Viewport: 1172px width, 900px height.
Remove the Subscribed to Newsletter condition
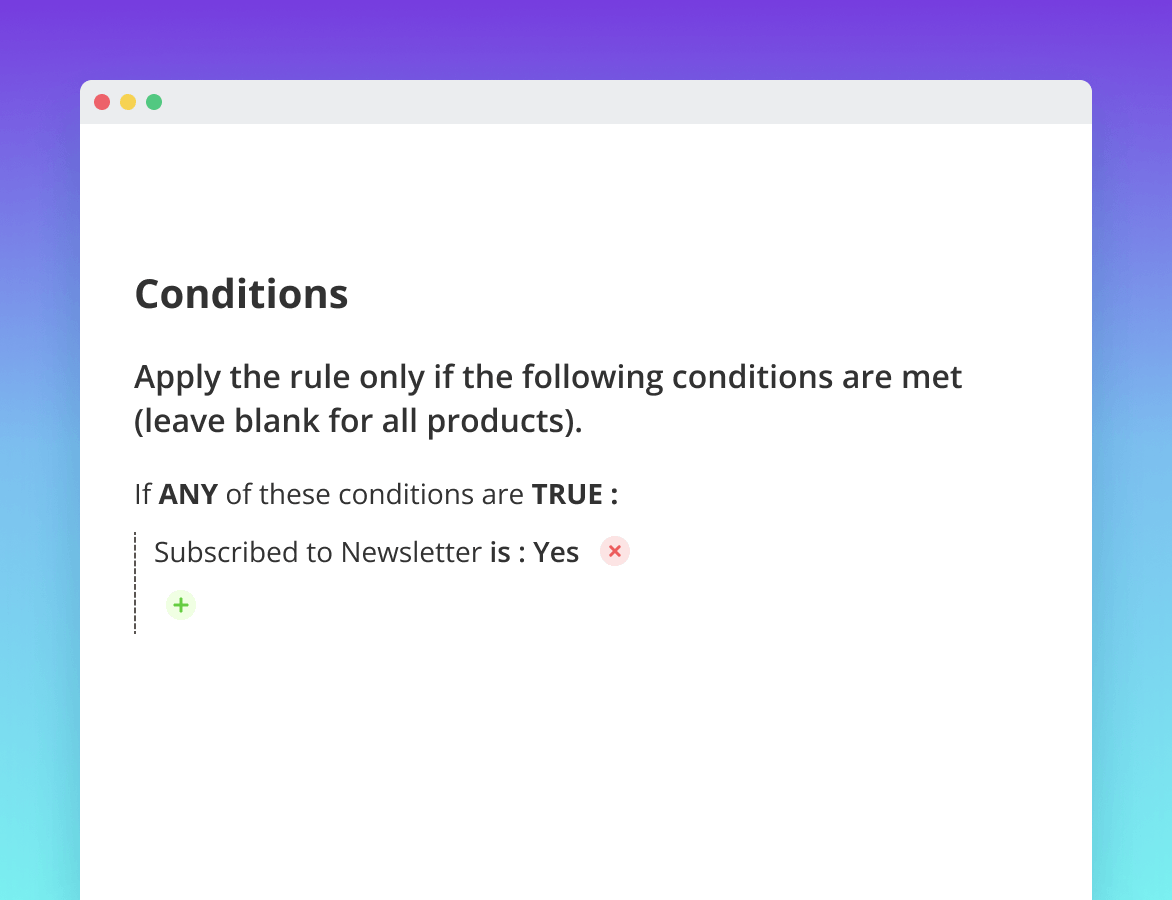615,551
